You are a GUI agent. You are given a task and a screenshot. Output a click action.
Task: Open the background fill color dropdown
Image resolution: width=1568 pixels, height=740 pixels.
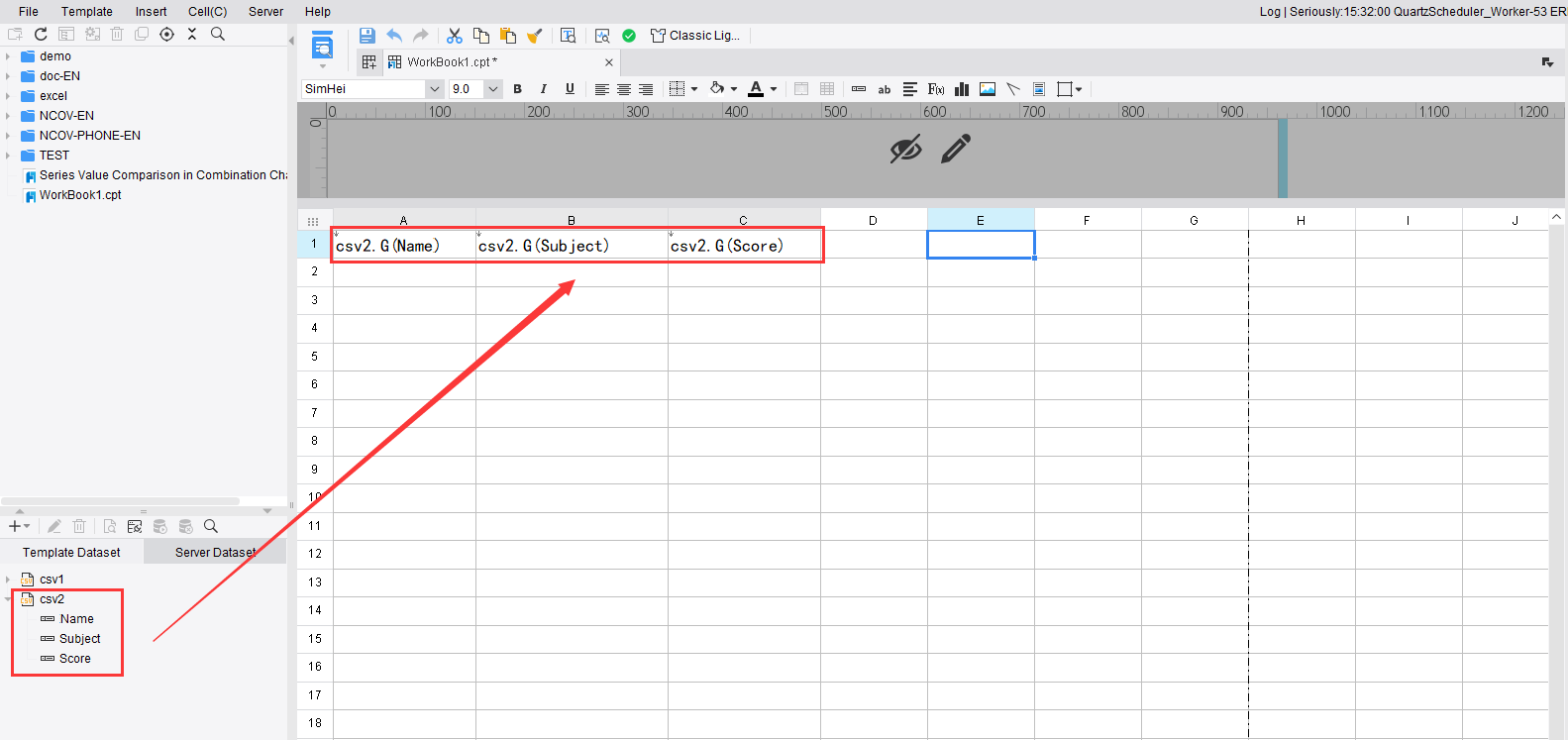point(734,89)
